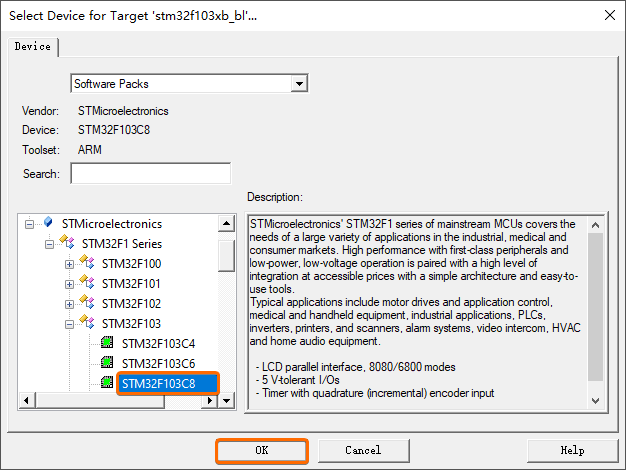Click the Description vertical scroll thumb

(x=595, y=307)
